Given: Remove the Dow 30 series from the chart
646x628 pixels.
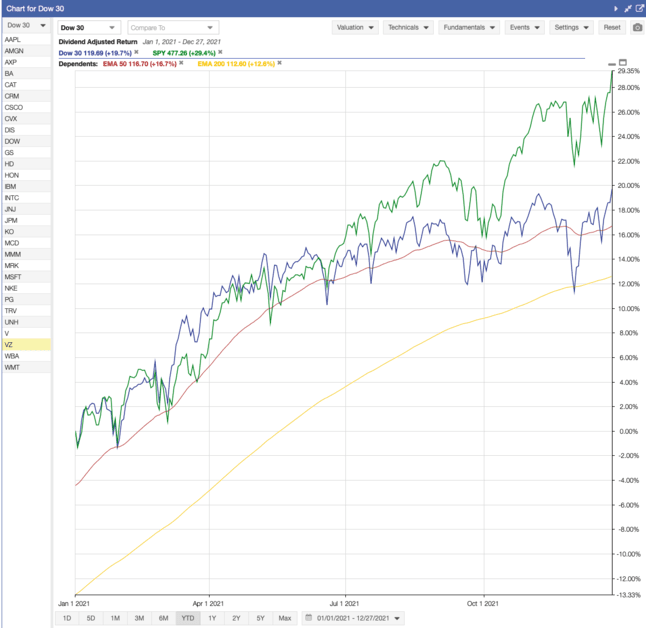Looking at the screenshot, I should 136,52.
